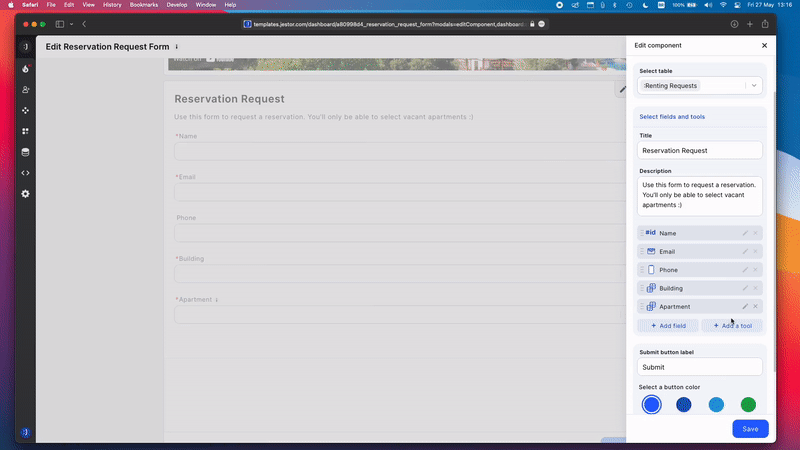Viewport: 800px width, 450px height.
Task: Edit the Phone field with pencil
Action: [745, 270]
